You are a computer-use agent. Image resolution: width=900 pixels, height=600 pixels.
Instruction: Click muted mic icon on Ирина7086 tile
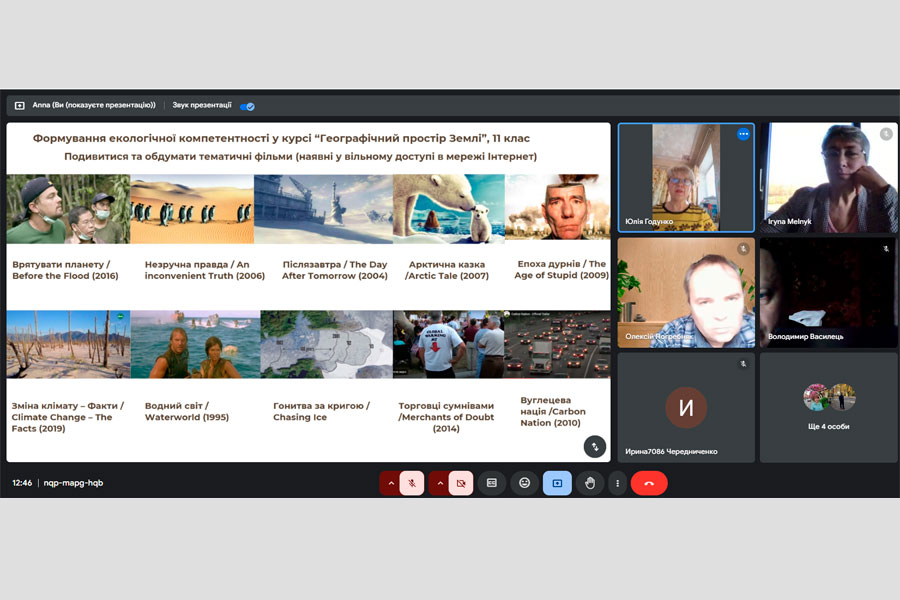[743, 364]
